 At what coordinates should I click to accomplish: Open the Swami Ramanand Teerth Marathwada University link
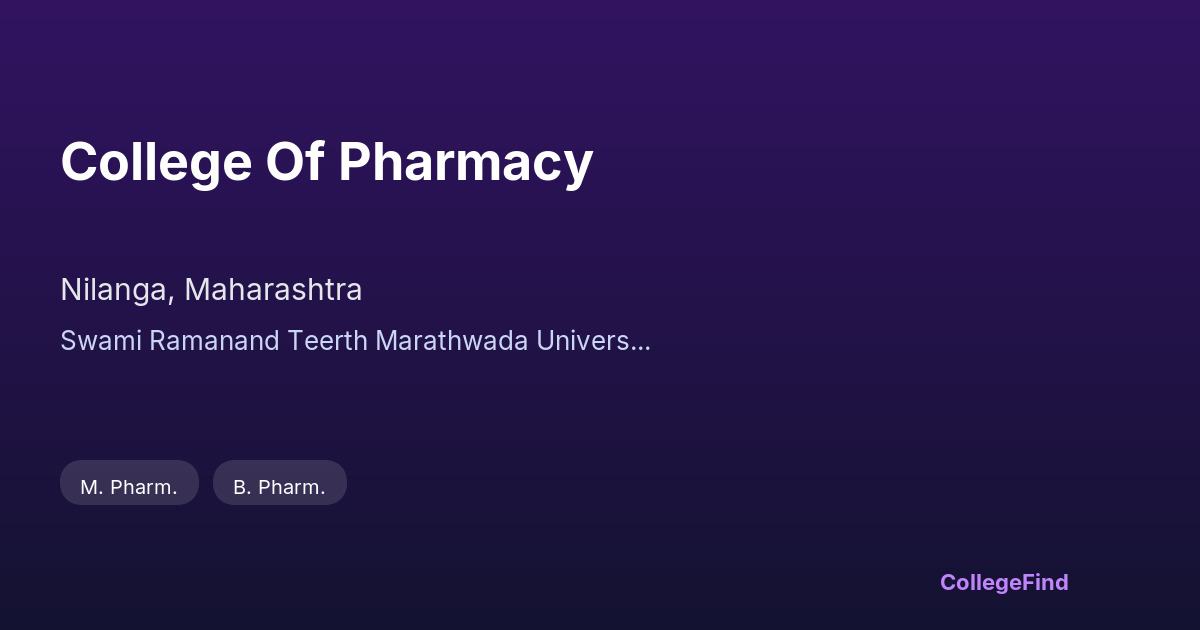[x=355, y=340]
